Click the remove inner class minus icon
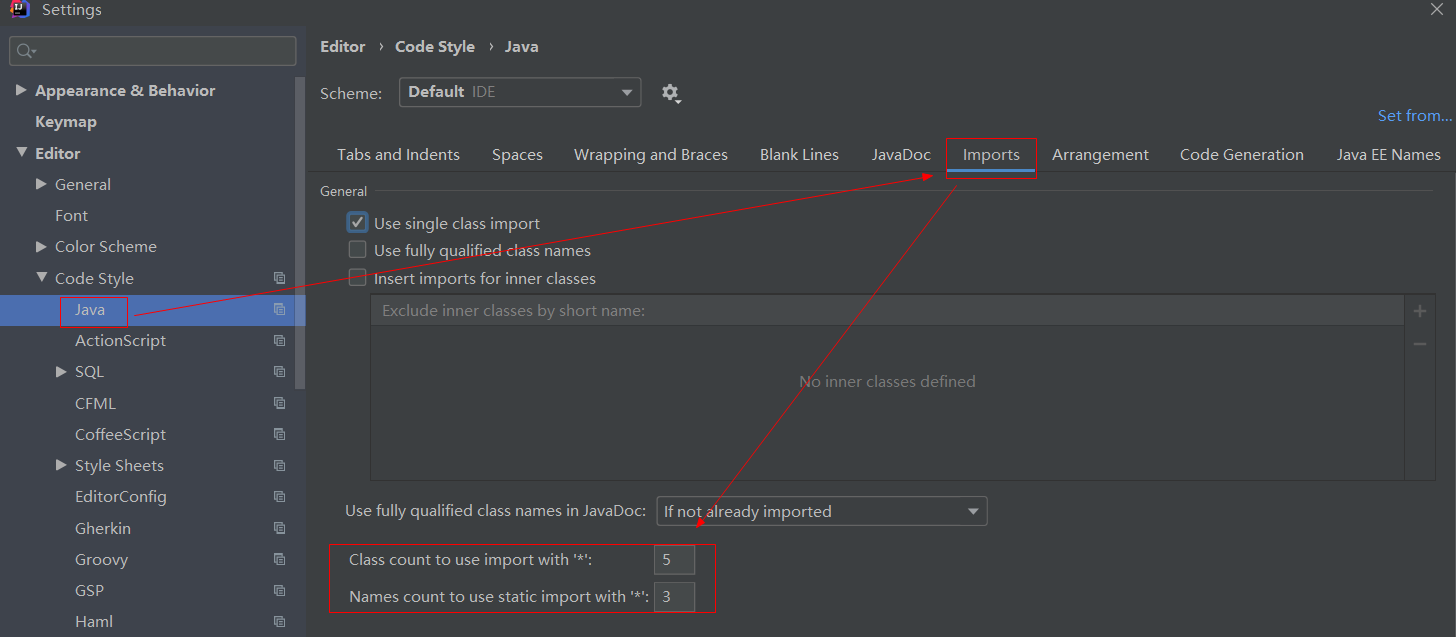Viewport: 1456px width, 637px height. (x=1419, y=344)
